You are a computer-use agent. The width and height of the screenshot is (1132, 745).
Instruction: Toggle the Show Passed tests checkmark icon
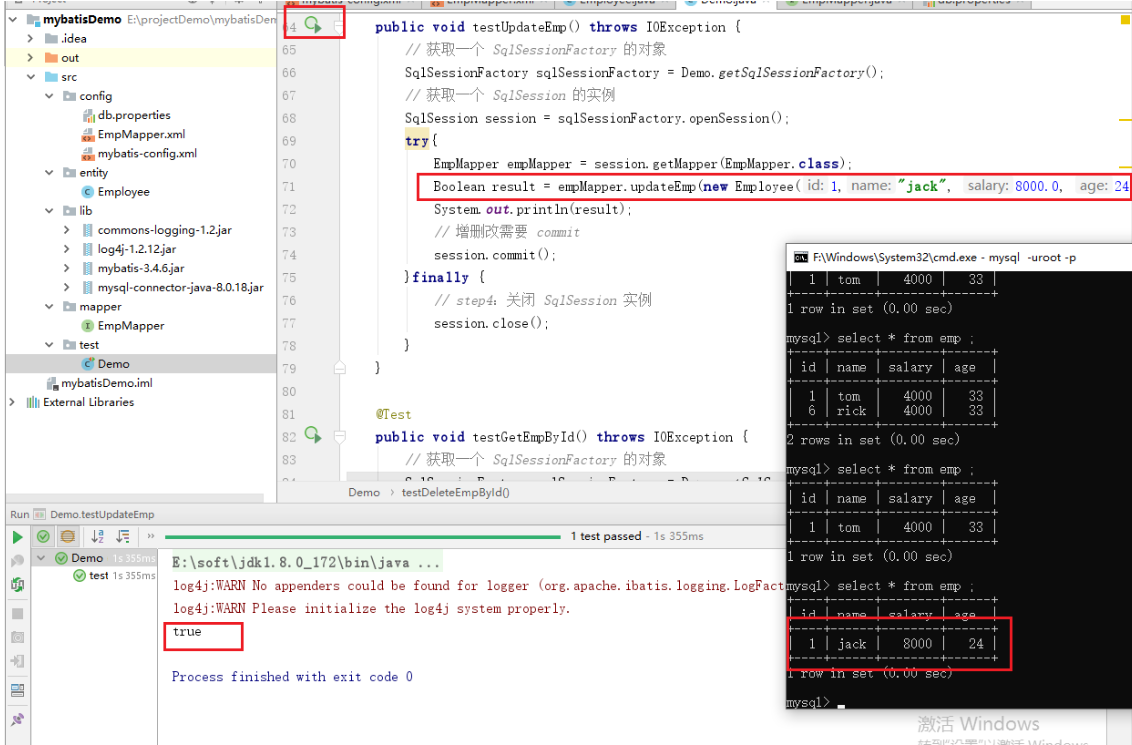tap(43, 536)
